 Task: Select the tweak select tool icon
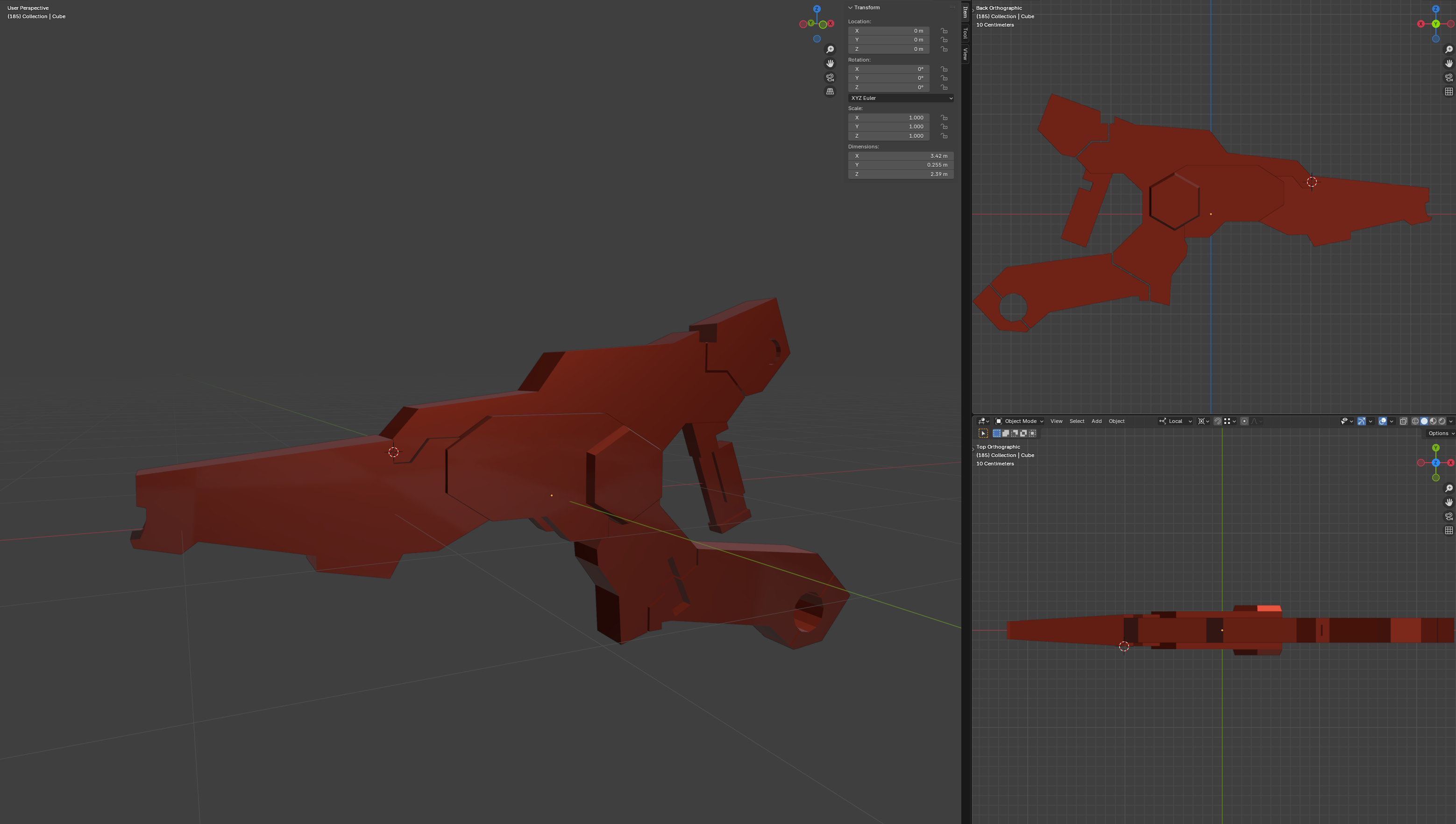coord(983,434)
